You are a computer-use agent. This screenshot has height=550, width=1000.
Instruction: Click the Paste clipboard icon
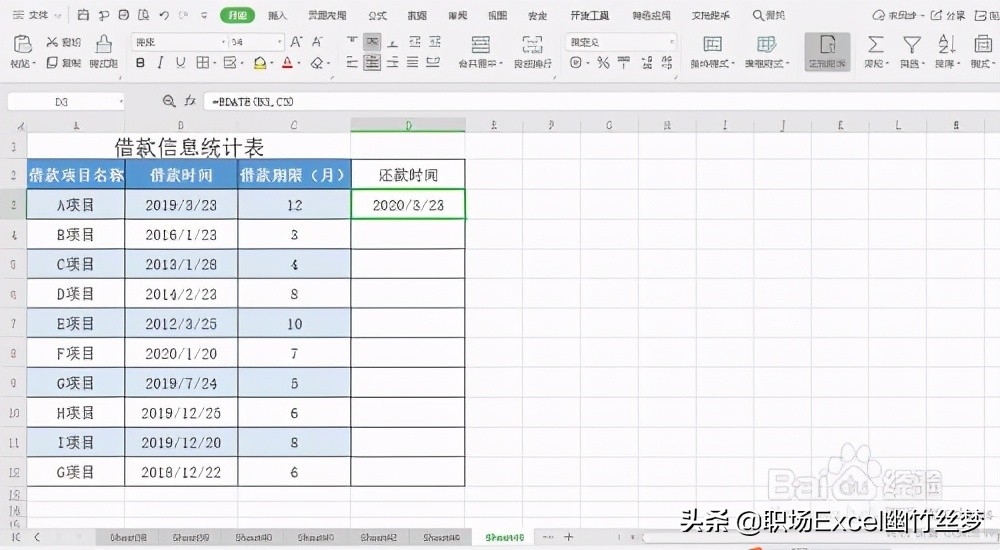pyautogui.click(x=22, y=44)
